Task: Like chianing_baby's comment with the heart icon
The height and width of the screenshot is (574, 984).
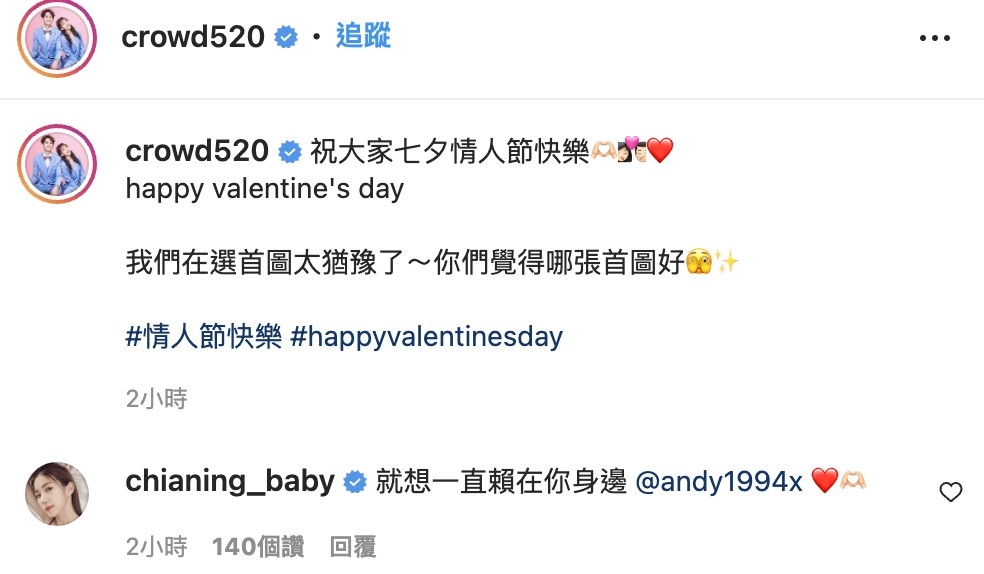Action: click(950, 491)
